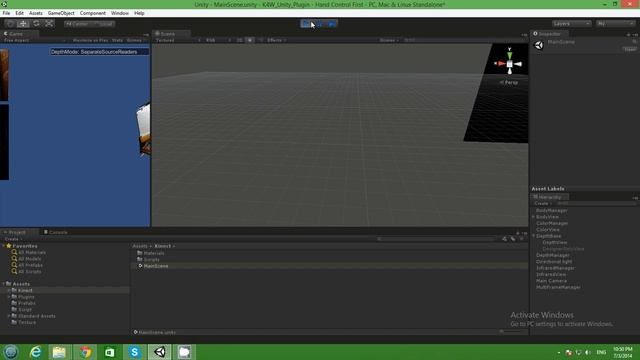The image size is (640, 360).
Task: Select the Hand tool in toolbar
Action: (11, 24)
